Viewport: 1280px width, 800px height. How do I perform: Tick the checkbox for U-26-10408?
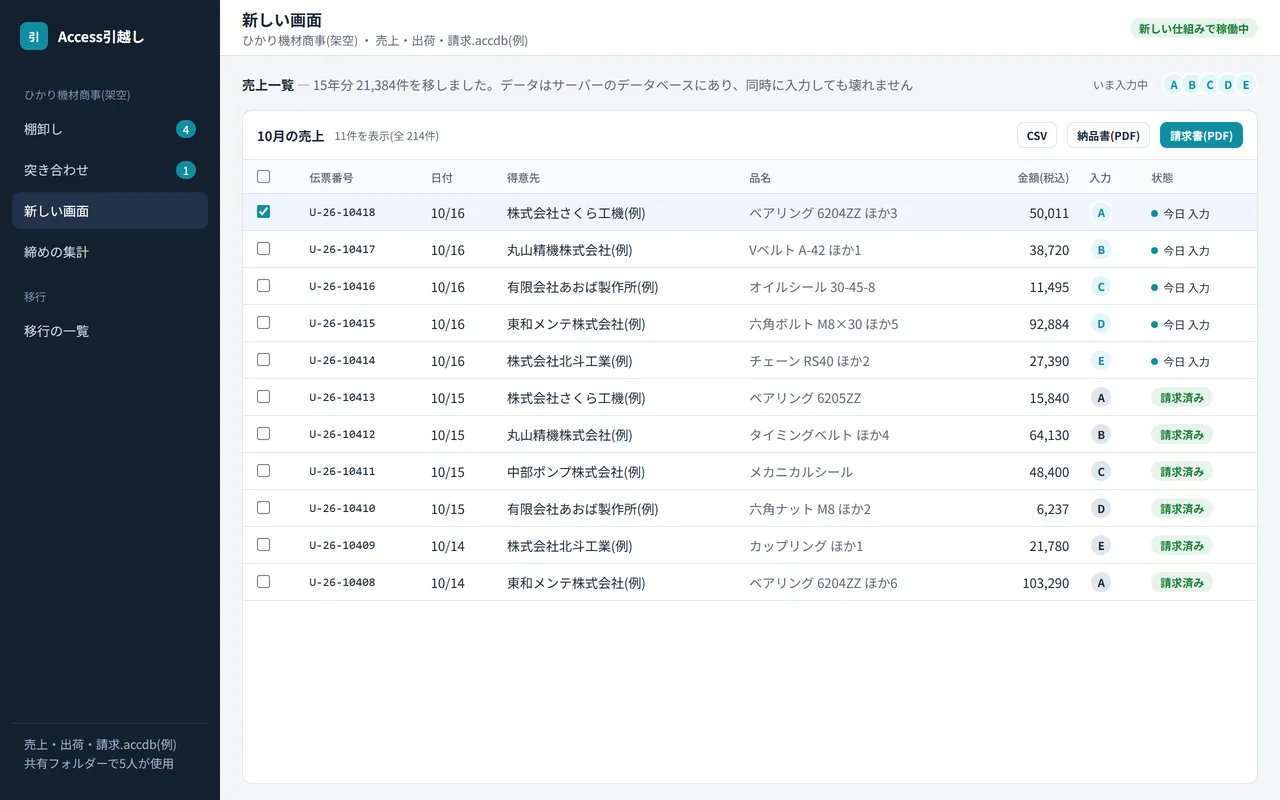pos(264,582)
